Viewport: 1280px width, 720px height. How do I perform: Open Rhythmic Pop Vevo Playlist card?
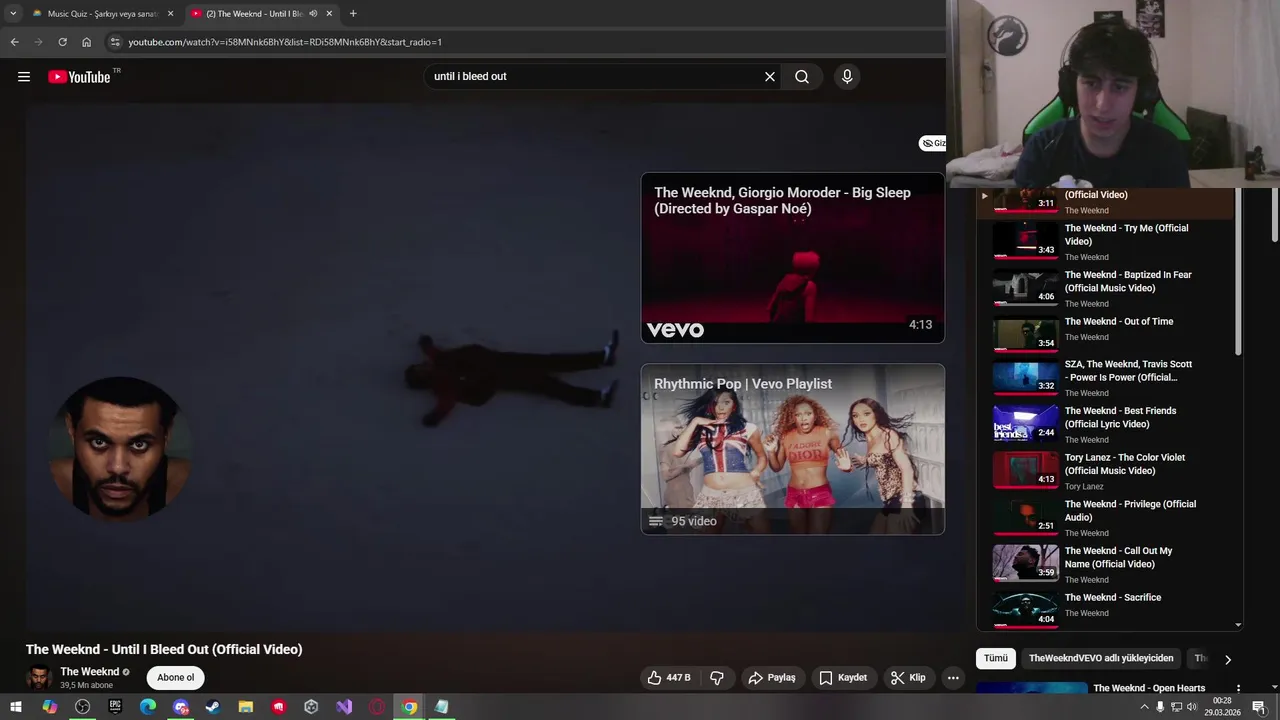coord(793,449)
